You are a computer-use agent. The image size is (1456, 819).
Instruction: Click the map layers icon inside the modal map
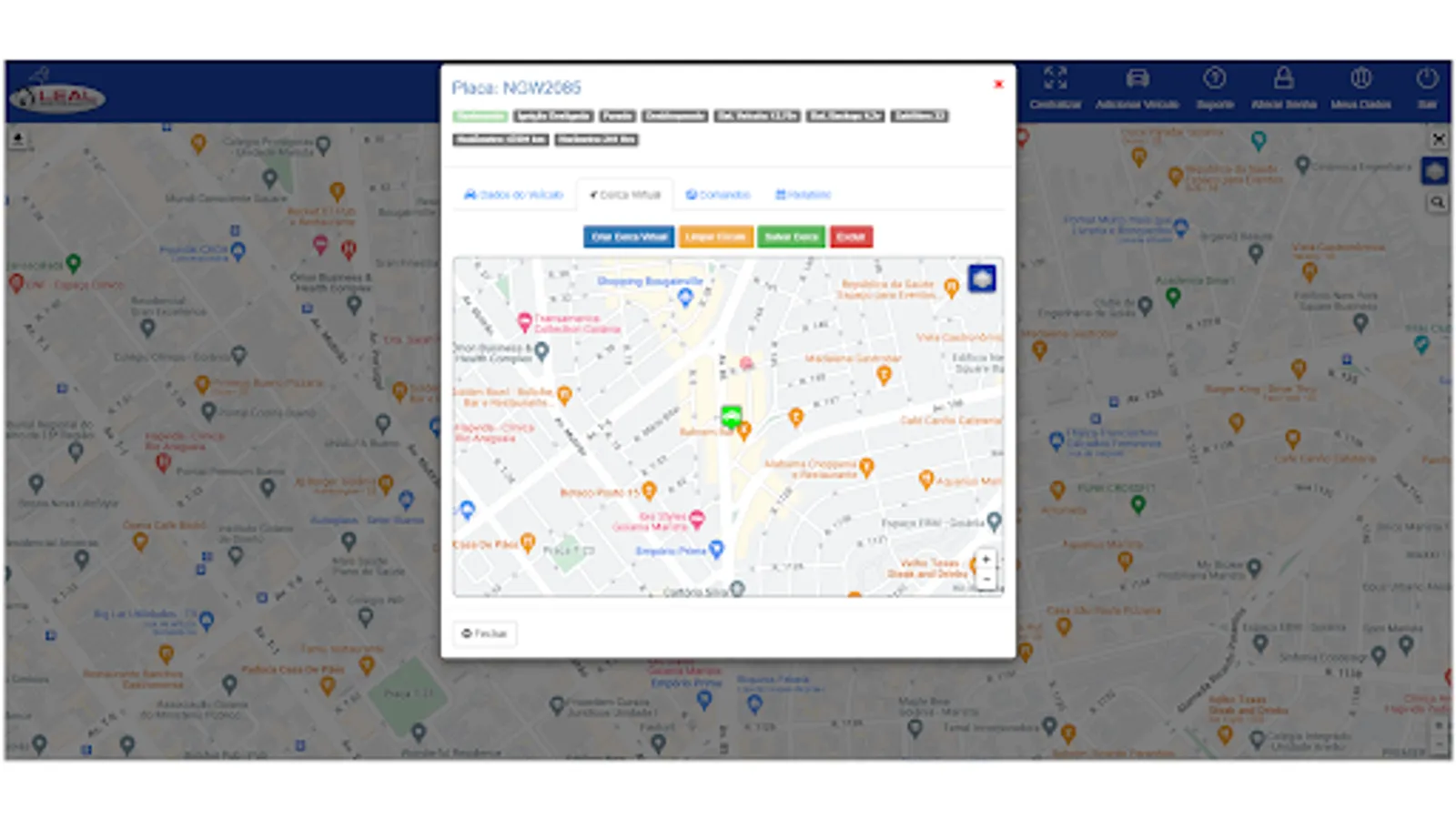tap(983, 279)
